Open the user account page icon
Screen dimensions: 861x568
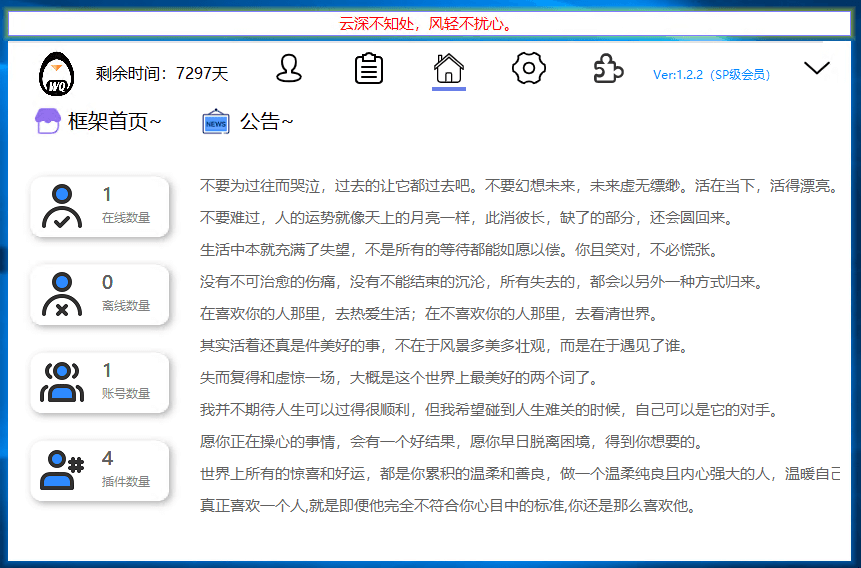(x=289, y=69)
